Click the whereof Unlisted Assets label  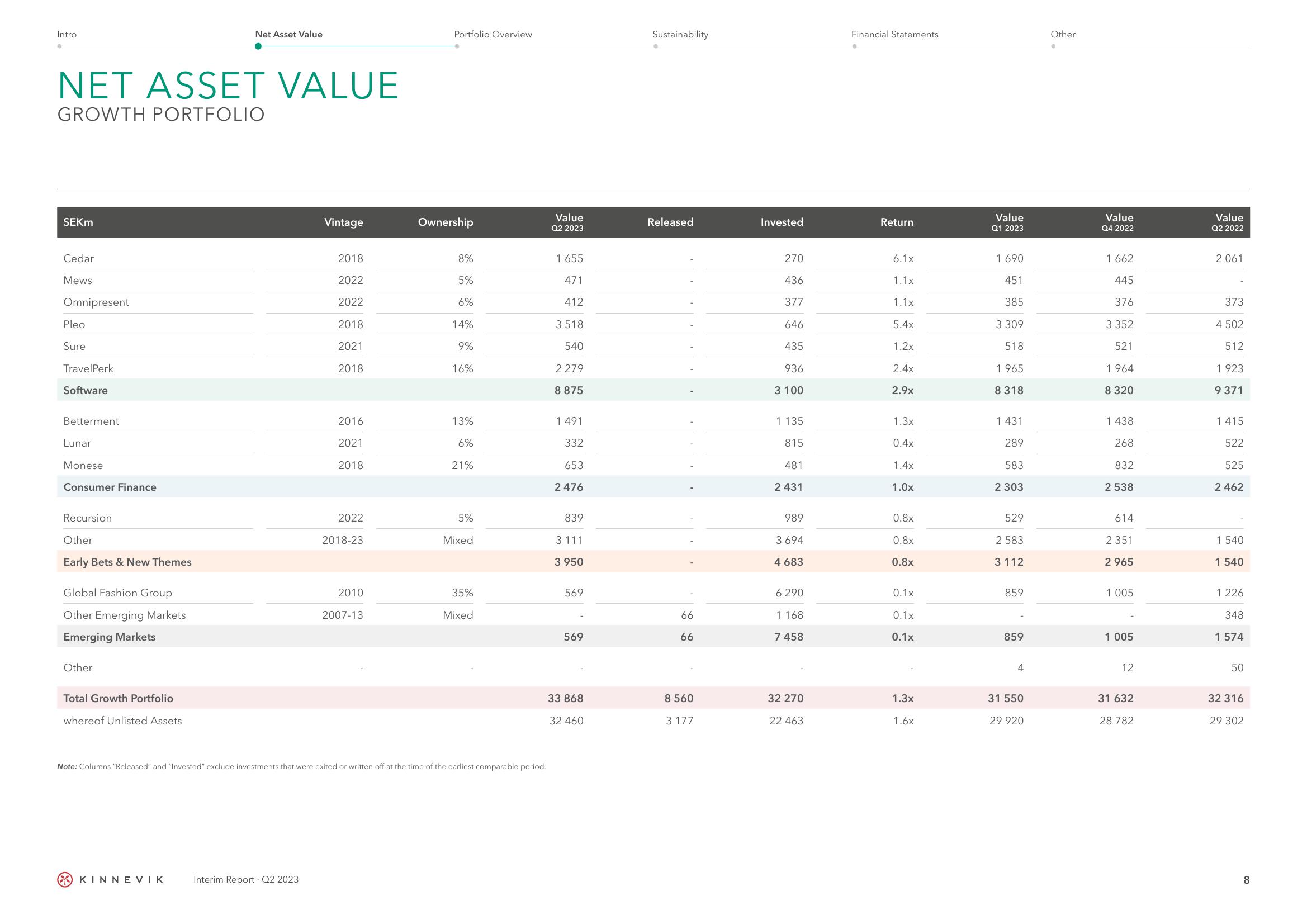(x=122, y=721)
